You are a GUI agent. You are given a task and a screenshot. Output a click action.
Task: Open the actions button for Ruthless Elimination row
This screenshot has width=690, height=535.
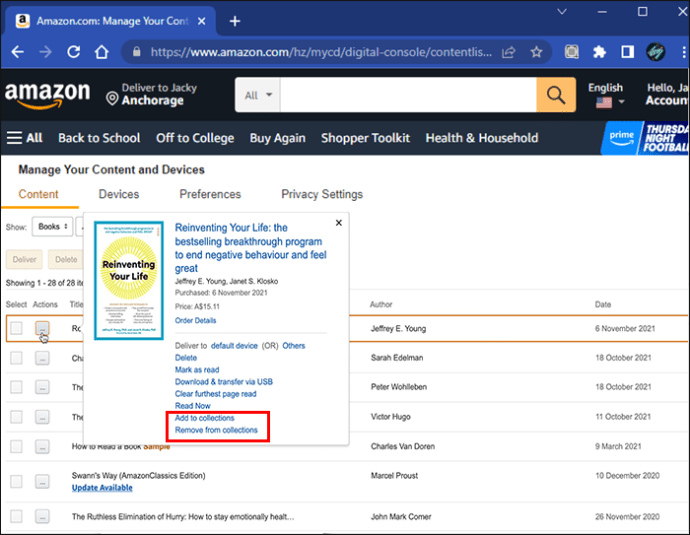42,516
